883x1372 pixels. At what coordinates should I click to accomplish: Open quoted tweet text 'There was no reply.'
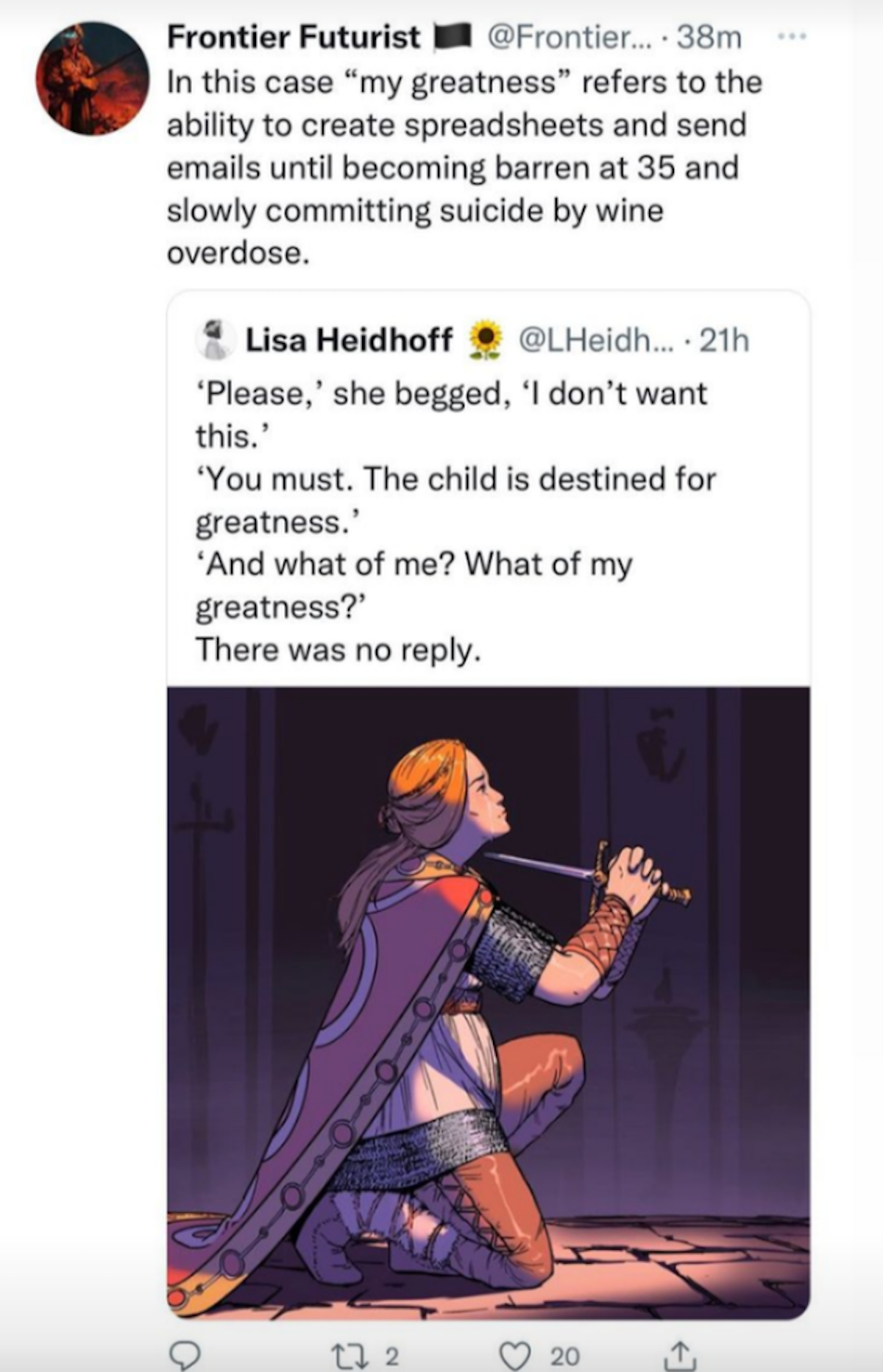338,650
